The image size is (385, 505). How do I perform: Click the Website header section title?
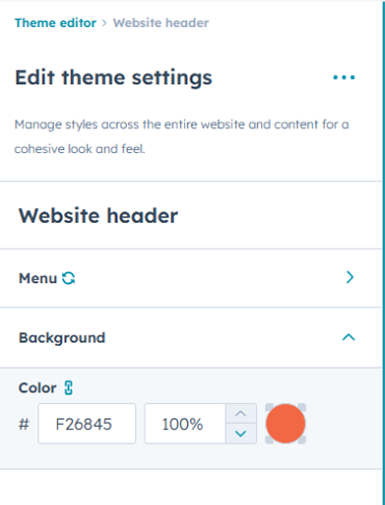point(98,216)
